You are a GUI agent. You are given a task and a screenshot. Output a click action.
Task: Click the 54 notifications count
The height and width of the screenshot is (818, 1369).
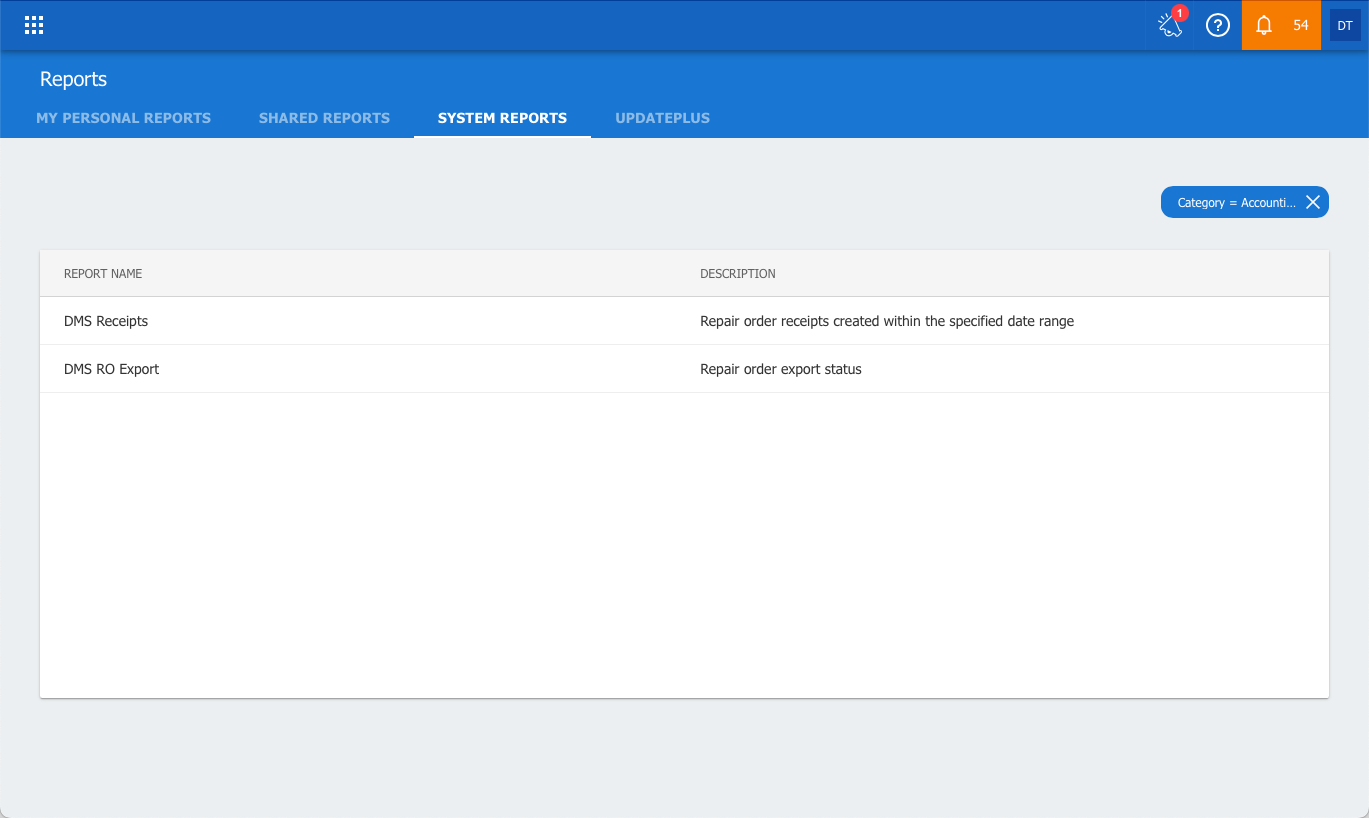1300,26
